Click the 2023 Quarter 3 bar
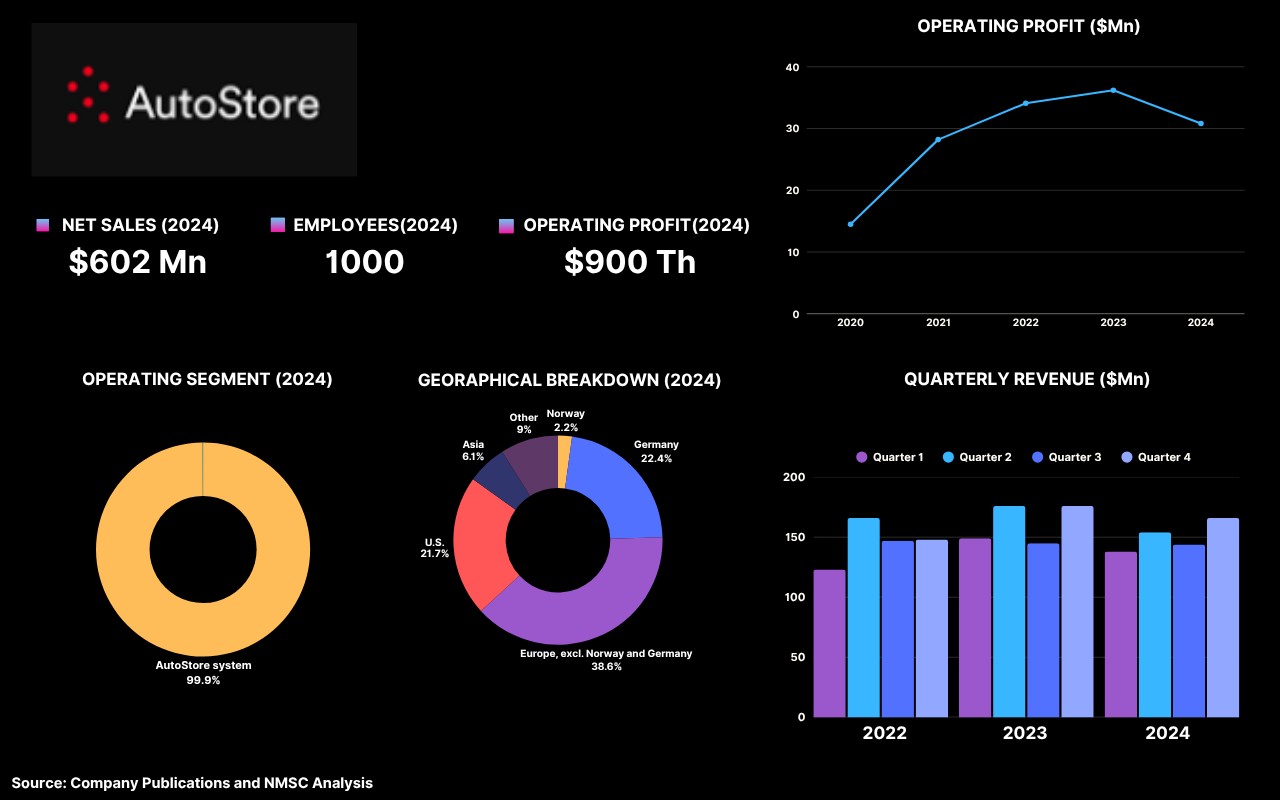1280x800 pixels. (1043, 630)
